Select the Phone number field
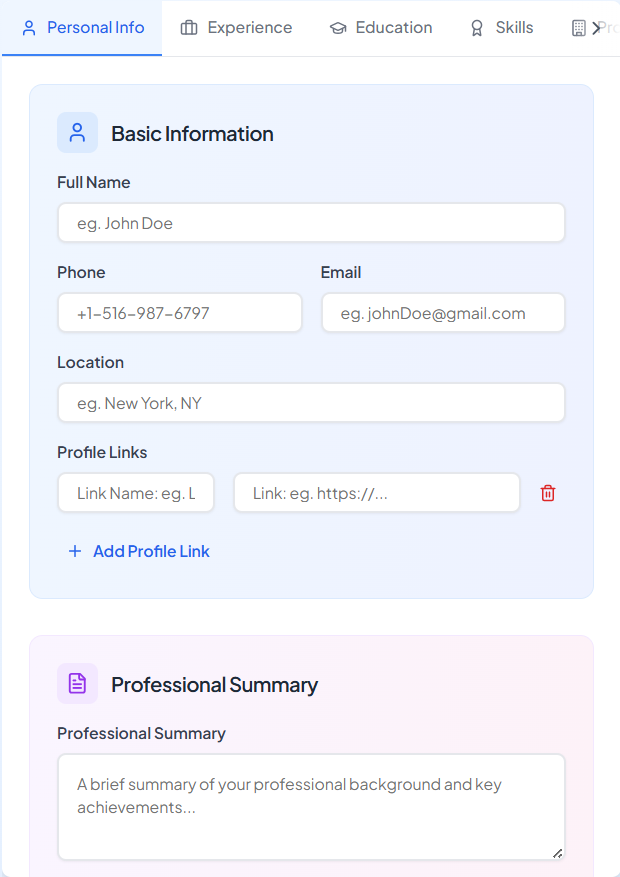The width and height of the screenshot is (620, 877). pos(180,312)
